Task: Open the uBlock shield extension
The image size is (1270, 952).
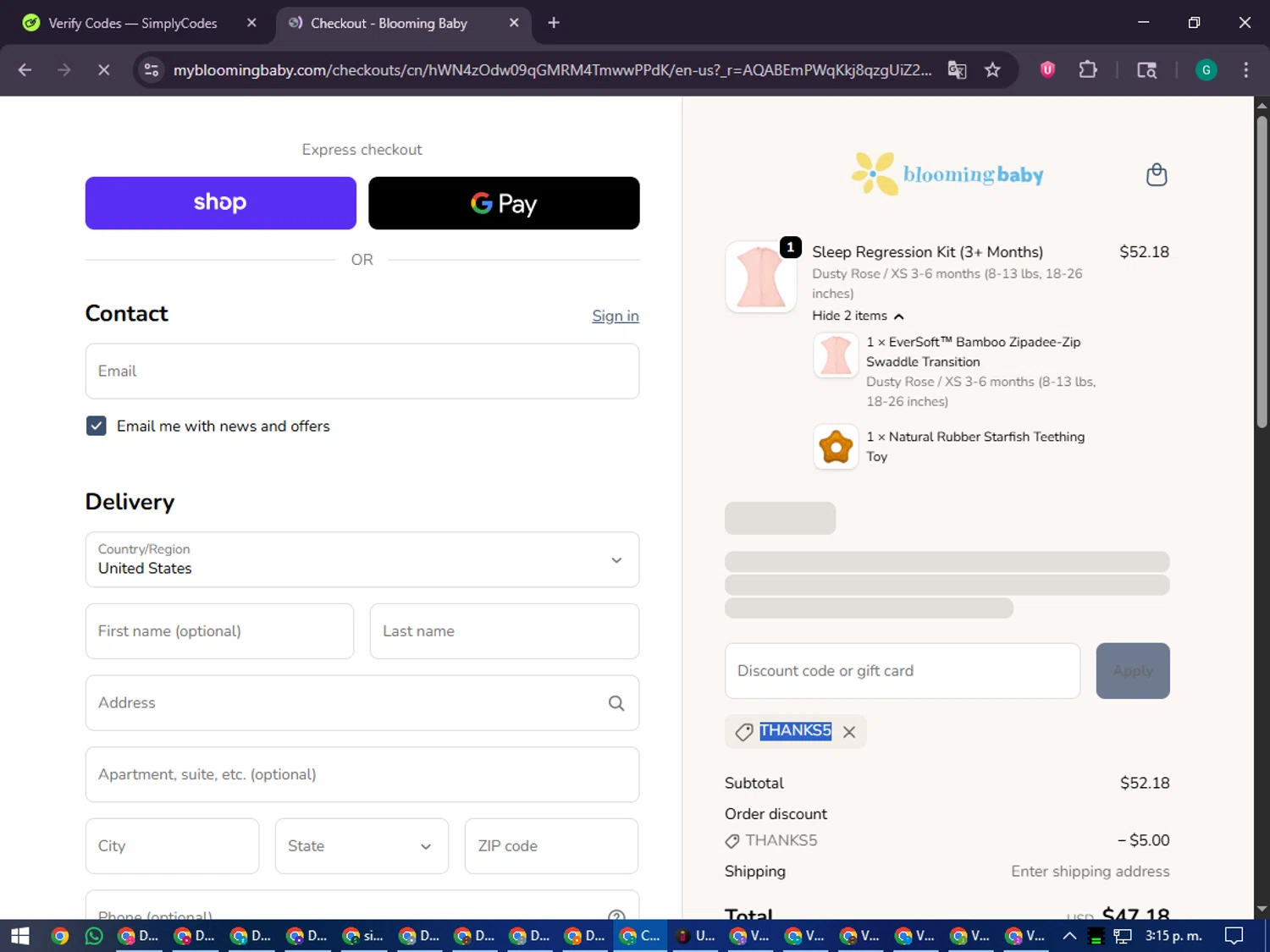Action: (x=1047, y=70)
